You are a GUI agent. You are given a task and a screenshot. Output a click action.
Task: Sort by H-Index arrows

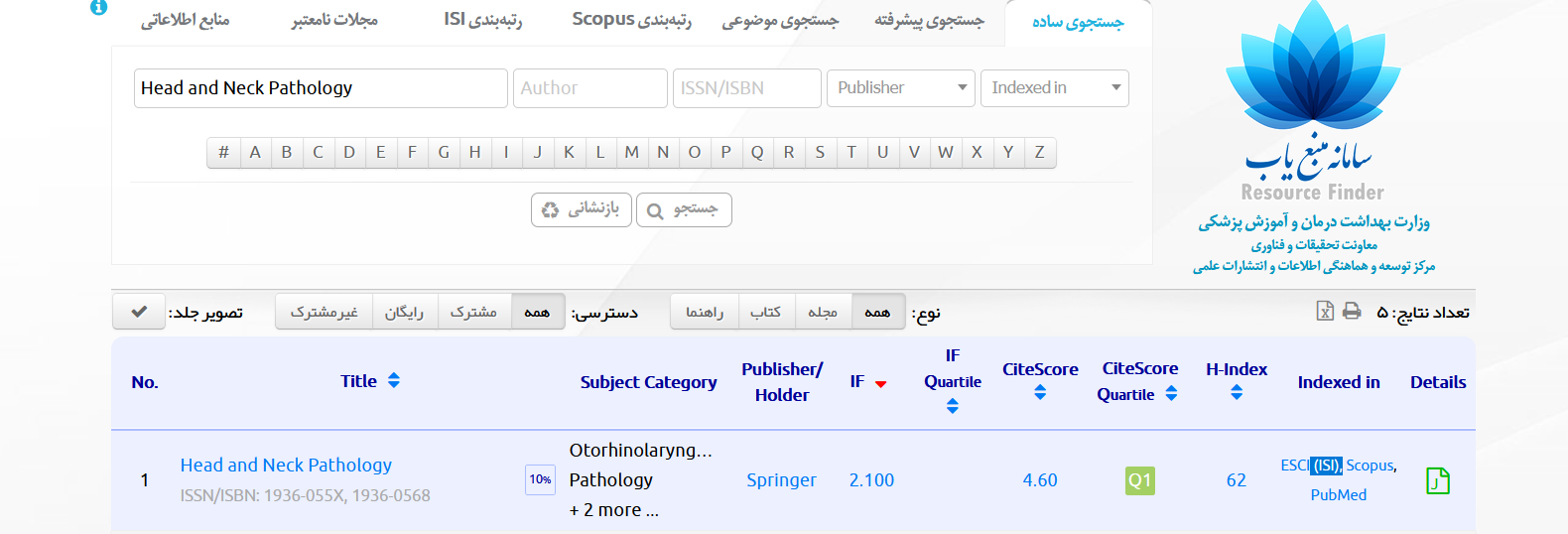pos(1237,393)
